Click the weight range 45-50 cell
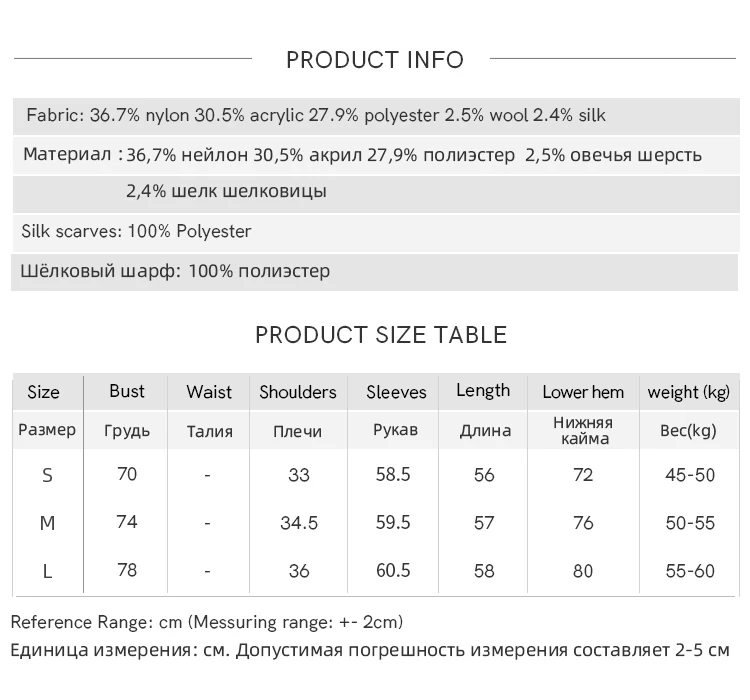Screen dimensions: 750x700 (690, 475)
